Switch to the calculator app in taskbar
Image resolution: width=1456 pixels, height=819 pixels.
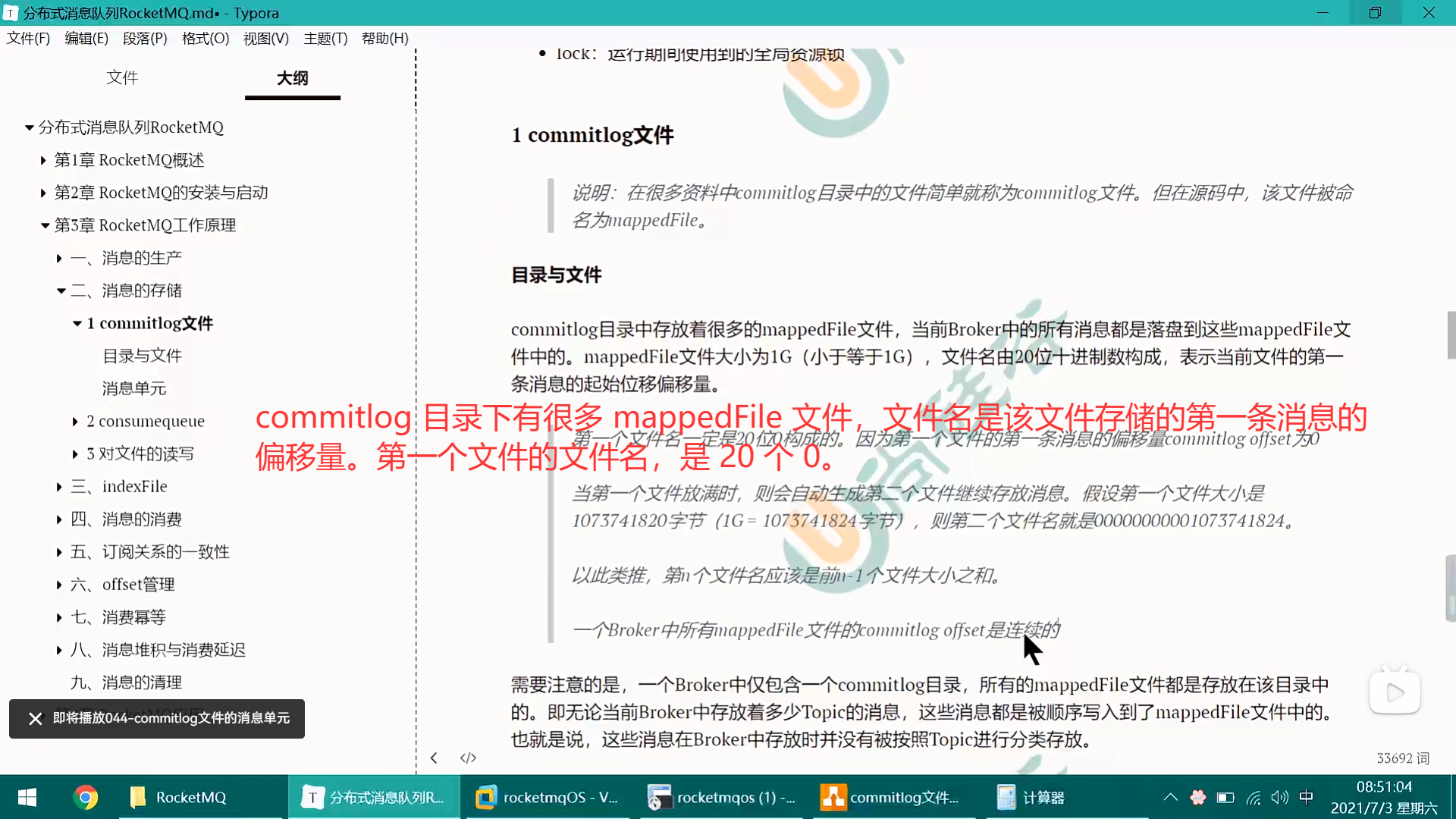(x=1031, y=797)
